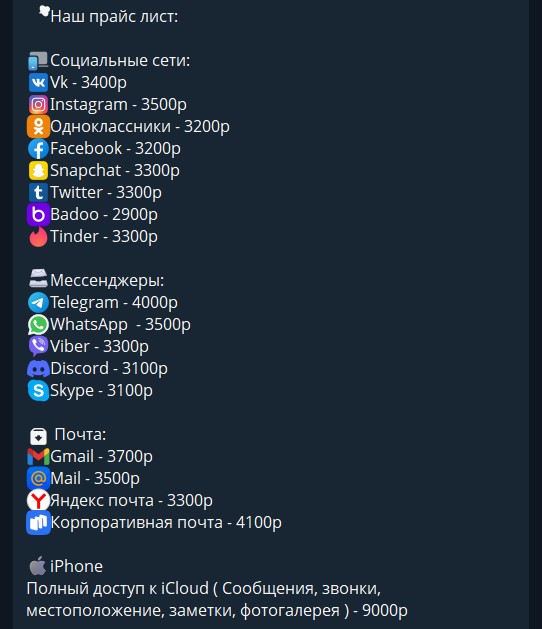Select the Gmail envelope icon
This screenshot has height=629, width=542.
pyautogui.click(x=38, y=457)
